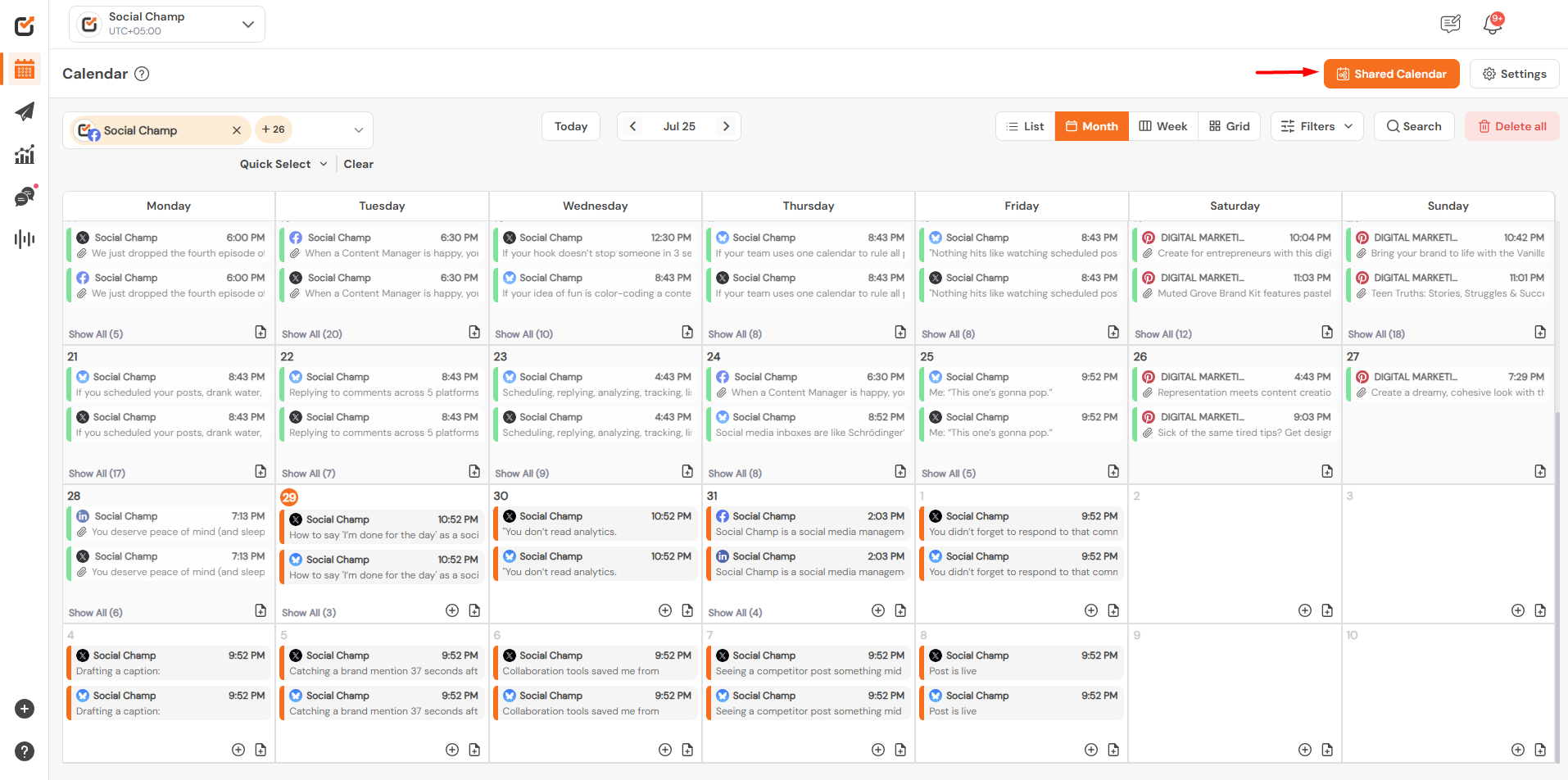Screen dimensions: 1568x780
Task: Expand the accounts selector chevron
Action: (x=358, y=130)
